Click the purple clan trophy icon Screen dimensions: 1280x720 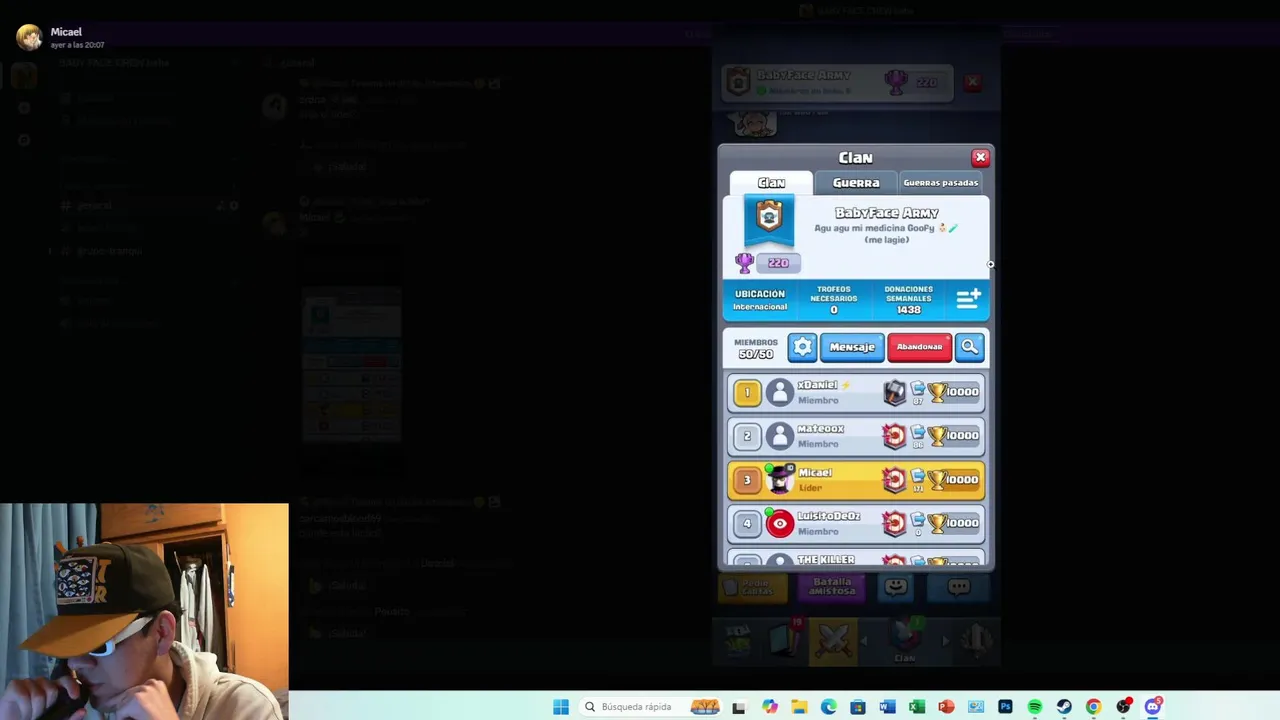pos(744,262)
